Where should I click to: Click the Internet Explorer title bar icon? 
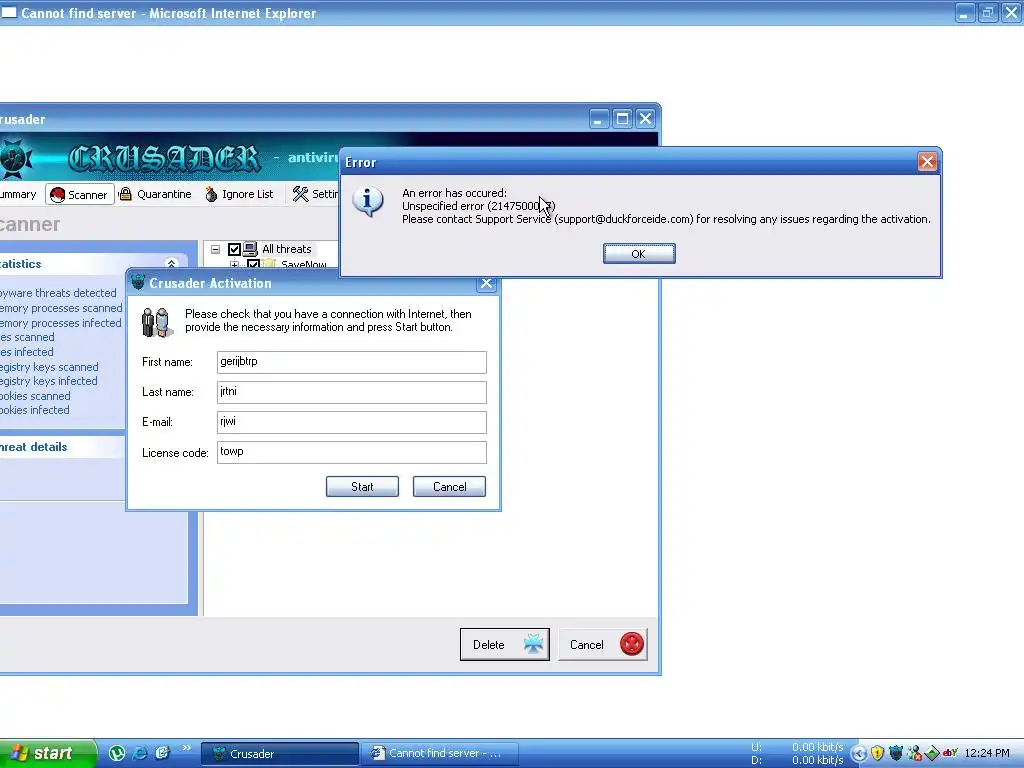(9, 12)
